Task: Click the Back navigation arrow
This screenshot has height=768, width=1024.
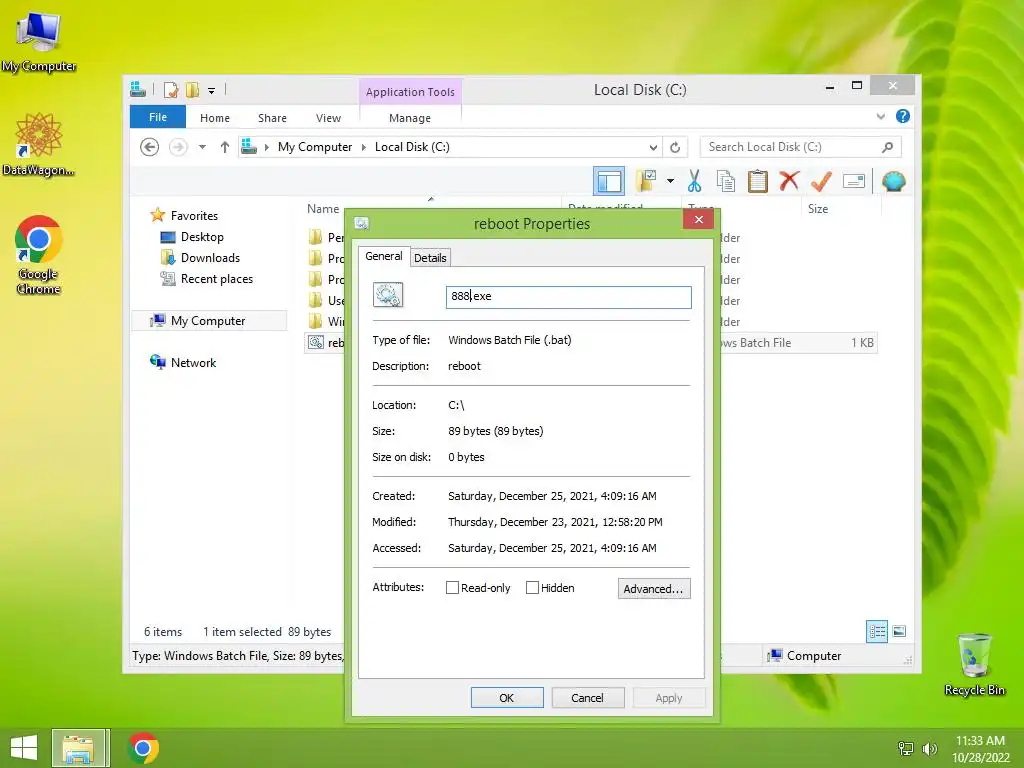Action: (x=150, y=147)
